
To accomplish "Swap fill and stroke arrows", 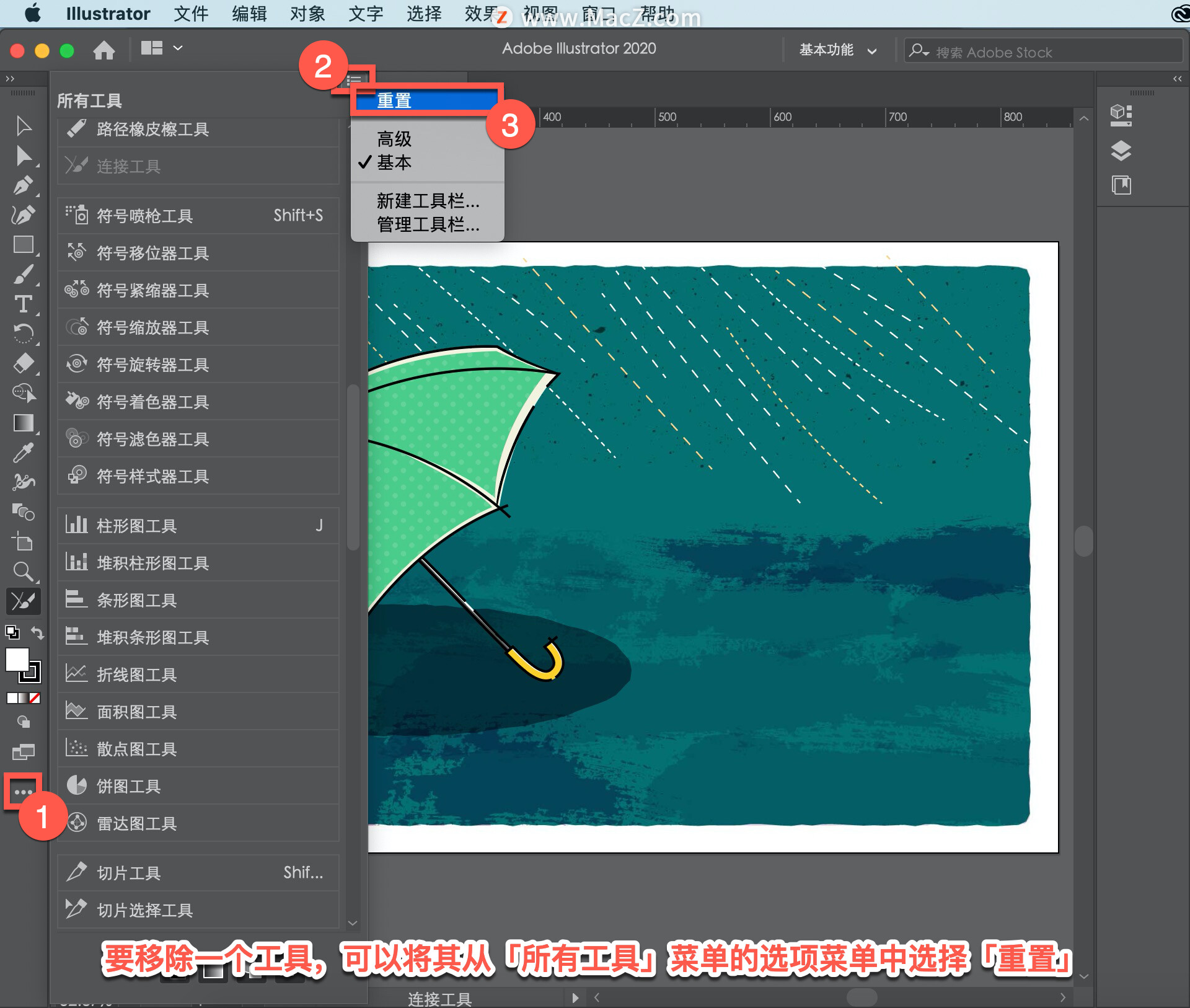I will click(x=37, y=633).
